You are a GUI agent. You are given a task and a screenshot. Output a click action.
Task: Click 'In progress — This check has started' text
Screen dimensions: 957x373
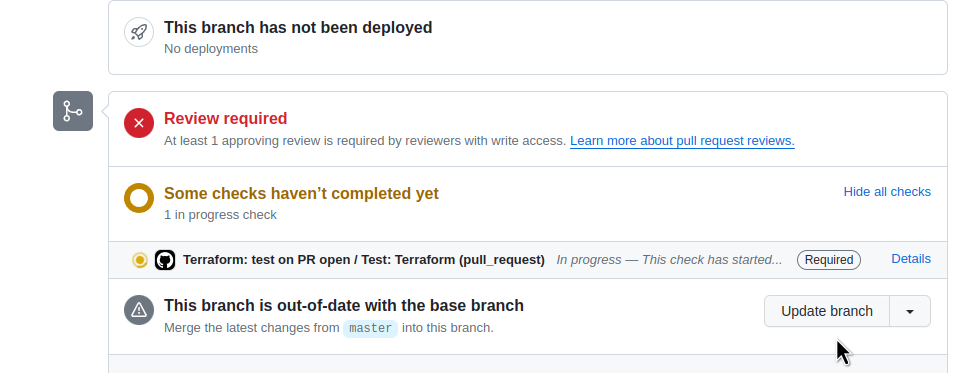(x=670, y=260)
